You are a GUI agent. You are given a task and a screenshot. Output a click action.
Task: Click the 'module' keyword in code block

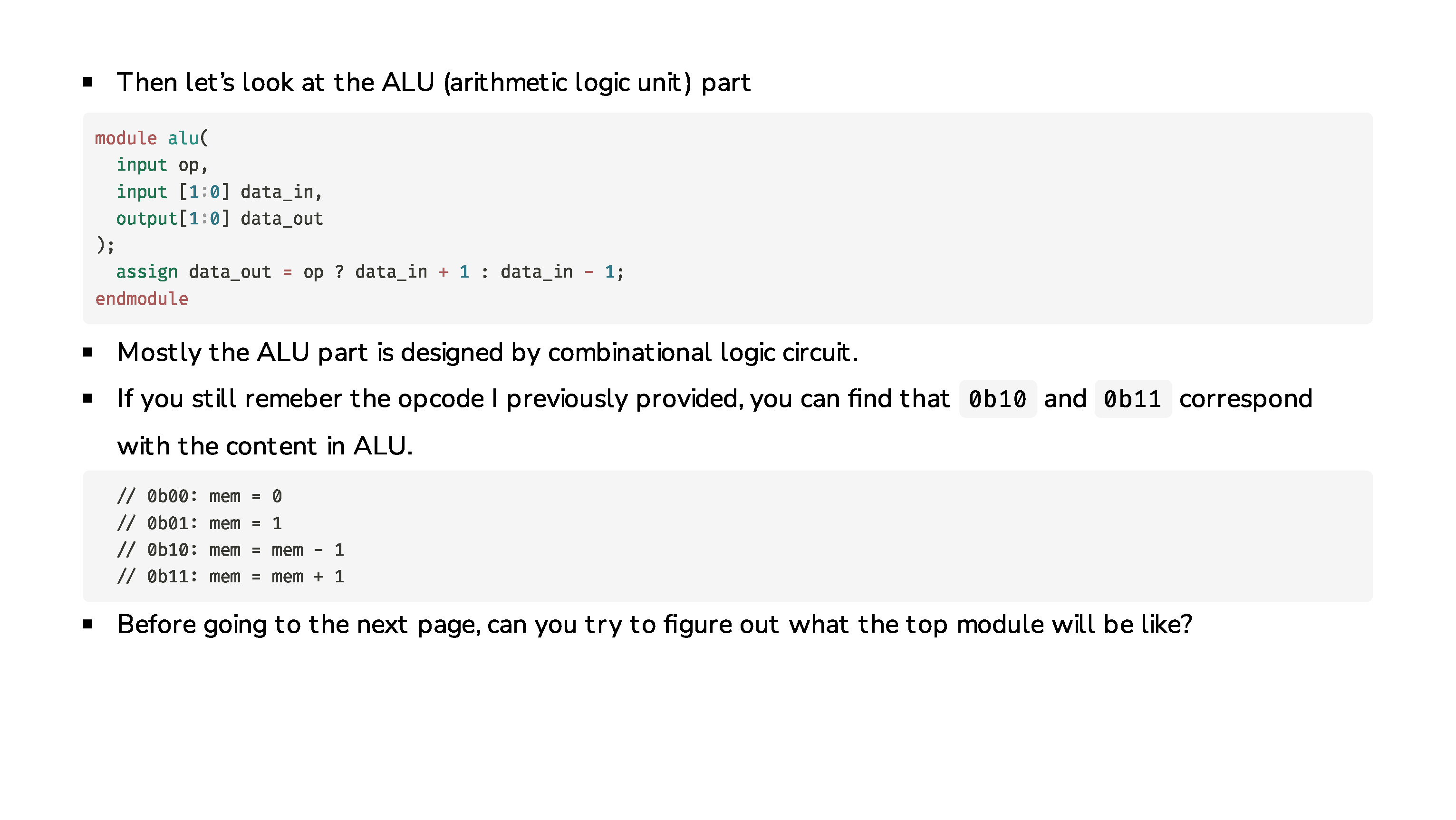coord(125,138)
